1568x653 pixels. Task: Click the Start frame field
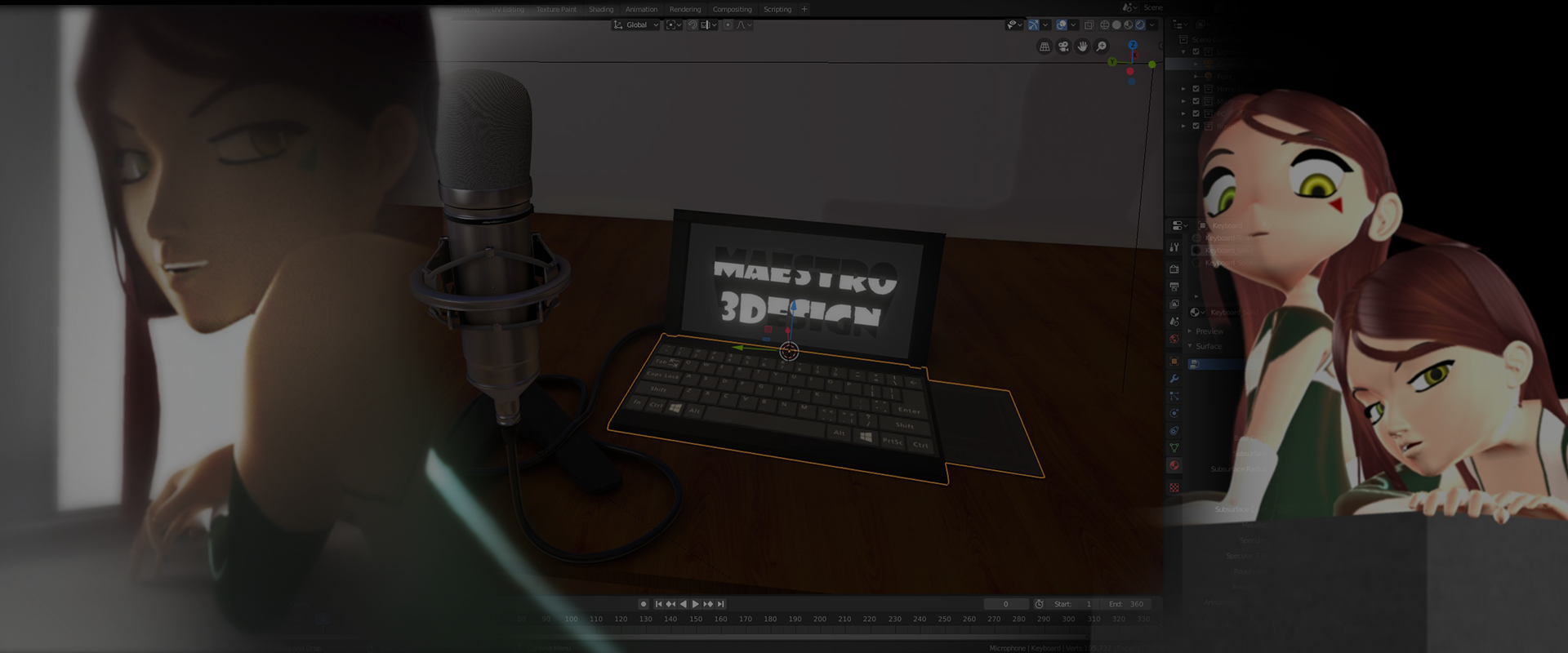pyautogui.click(x=1072, y=604)
